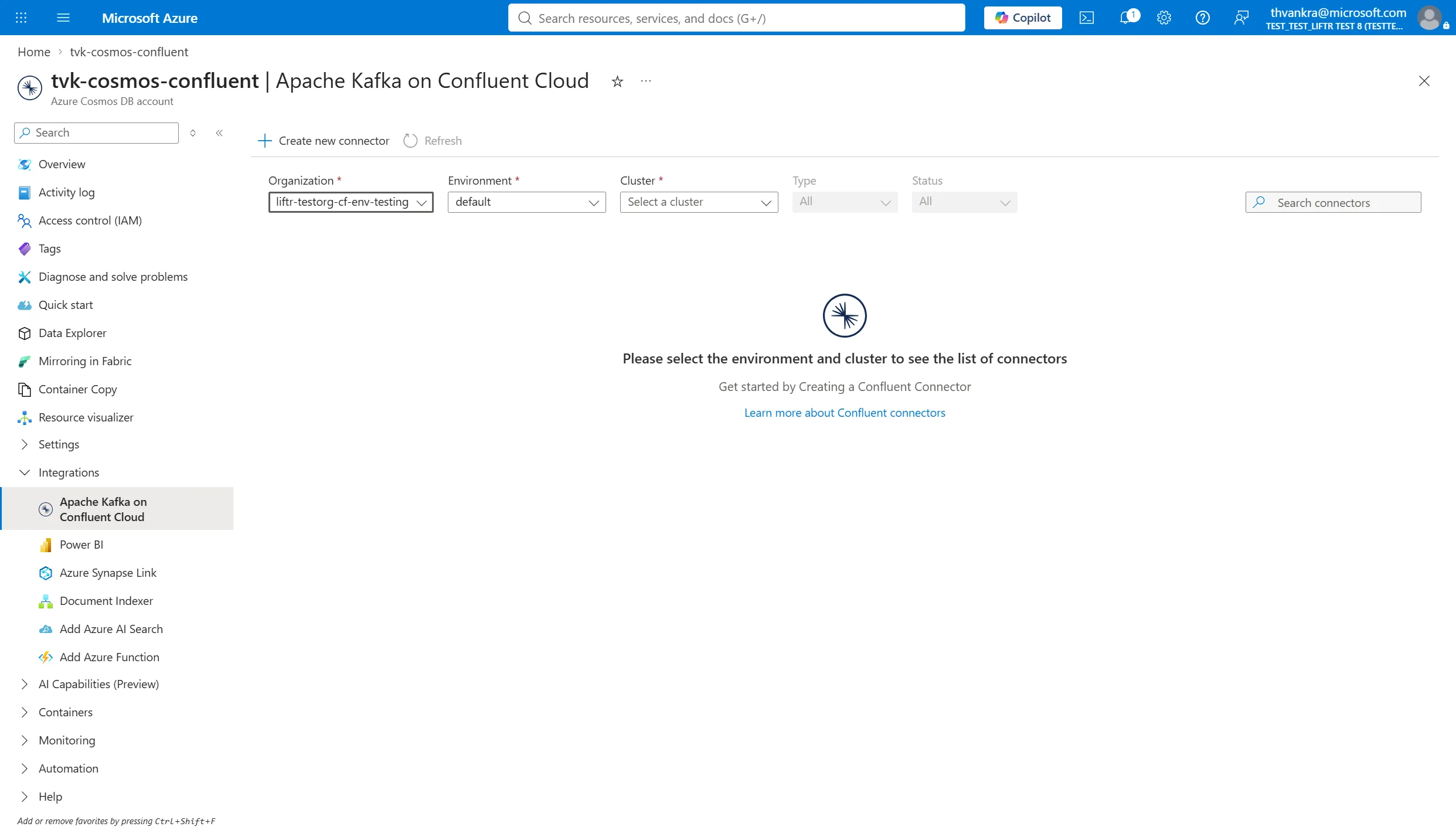Open Learn more about Confluent connectors link
1456x830 pixels.
845,413
